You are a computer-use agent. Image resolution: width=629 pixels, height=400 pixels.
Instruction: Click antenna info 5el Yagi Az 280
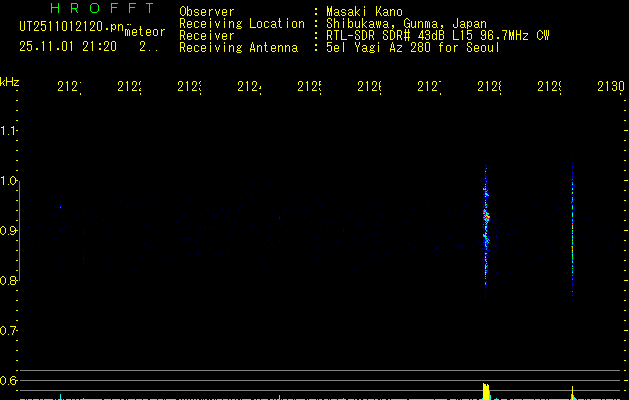click(413, 48)
